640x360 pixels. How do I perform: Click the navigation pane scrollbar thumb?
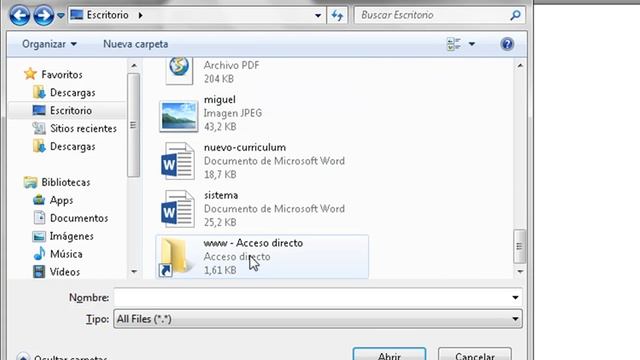coord(133,125)
